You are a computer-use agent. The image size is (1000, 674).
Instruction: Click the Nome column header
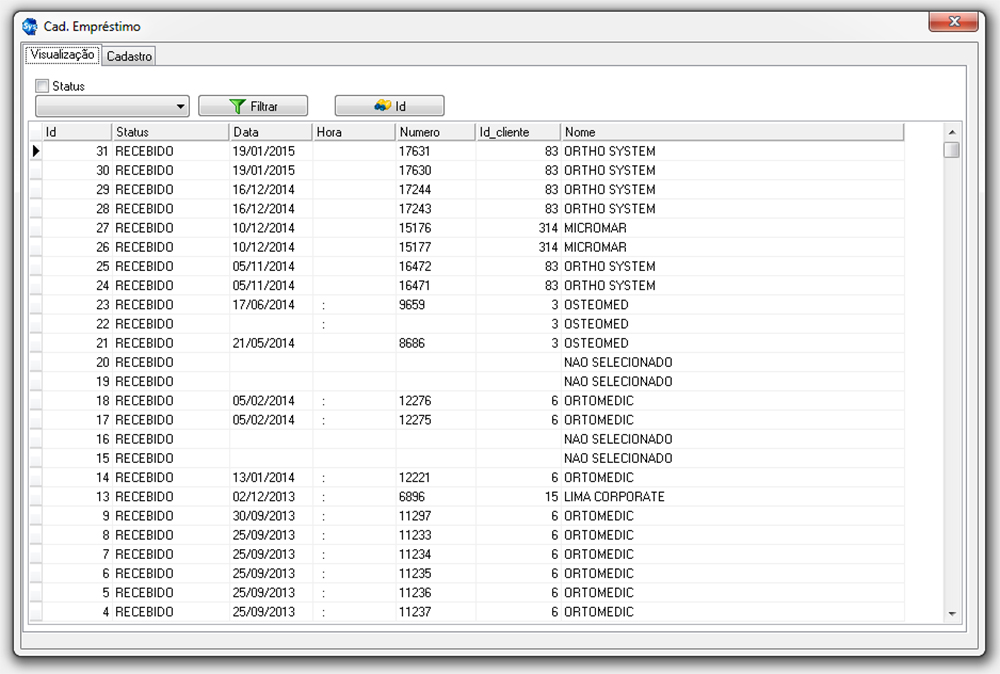coord(730,132)
